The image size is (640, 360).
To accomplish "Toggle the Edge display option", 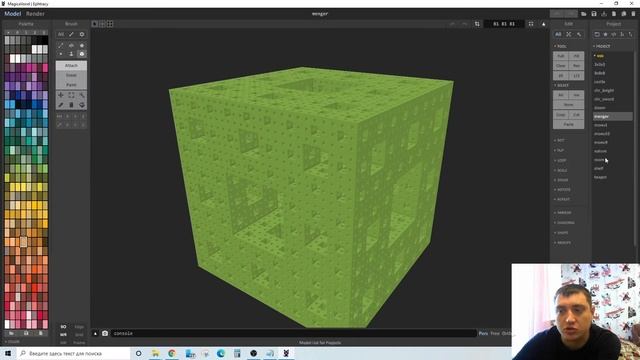I will (x=79, y=327).
